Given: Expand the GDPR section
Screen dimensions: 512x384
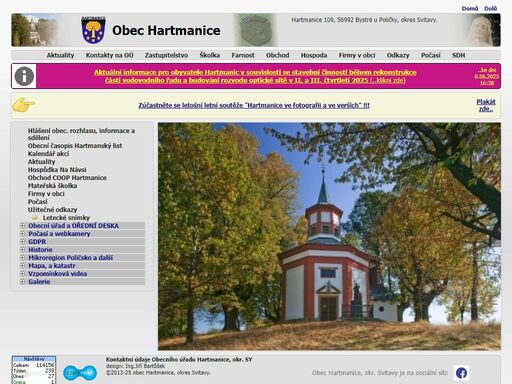Looking at the screenshot, I should click(x=82, y=242).
